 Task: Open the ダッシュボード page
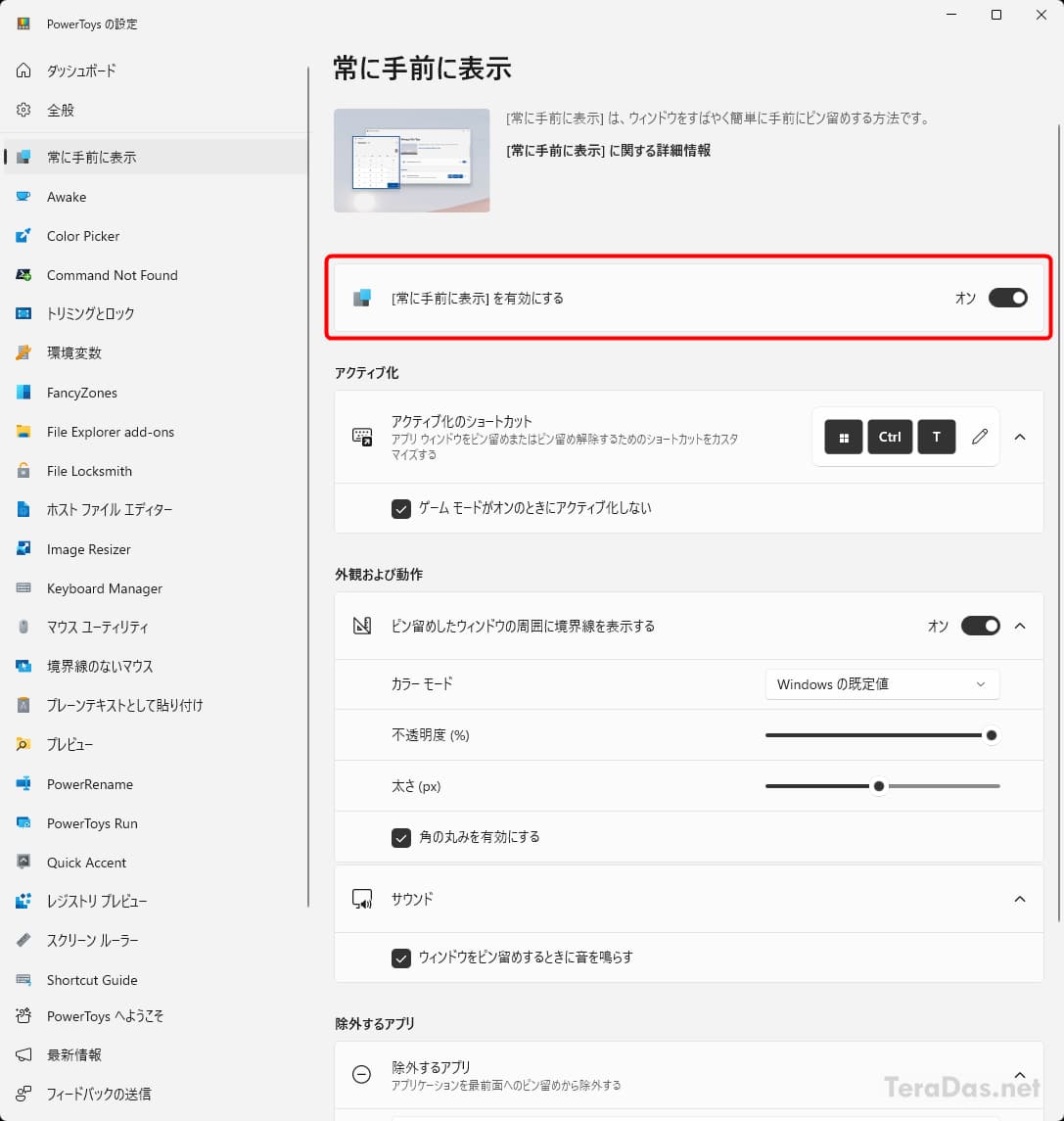click(x=155, y=70)
